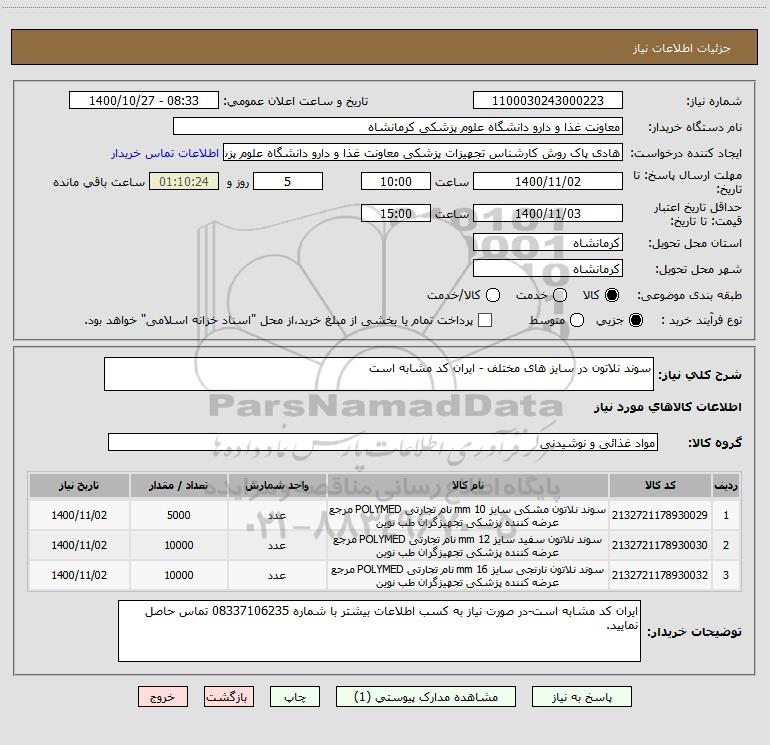Select the خدمت radio button

pos(560,295)
